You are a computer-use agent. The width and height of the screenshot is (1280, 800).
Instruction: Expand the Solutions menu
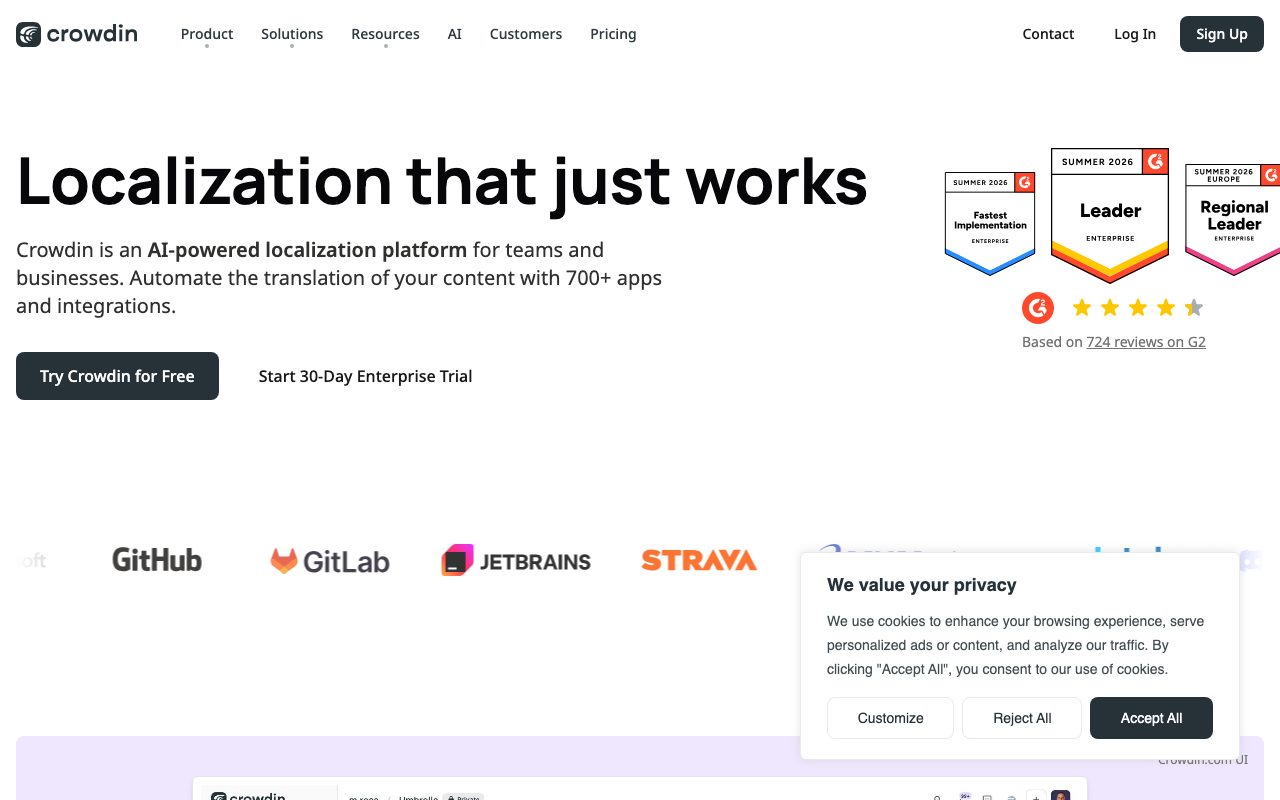pyautogui.click(x=292, y=34)
